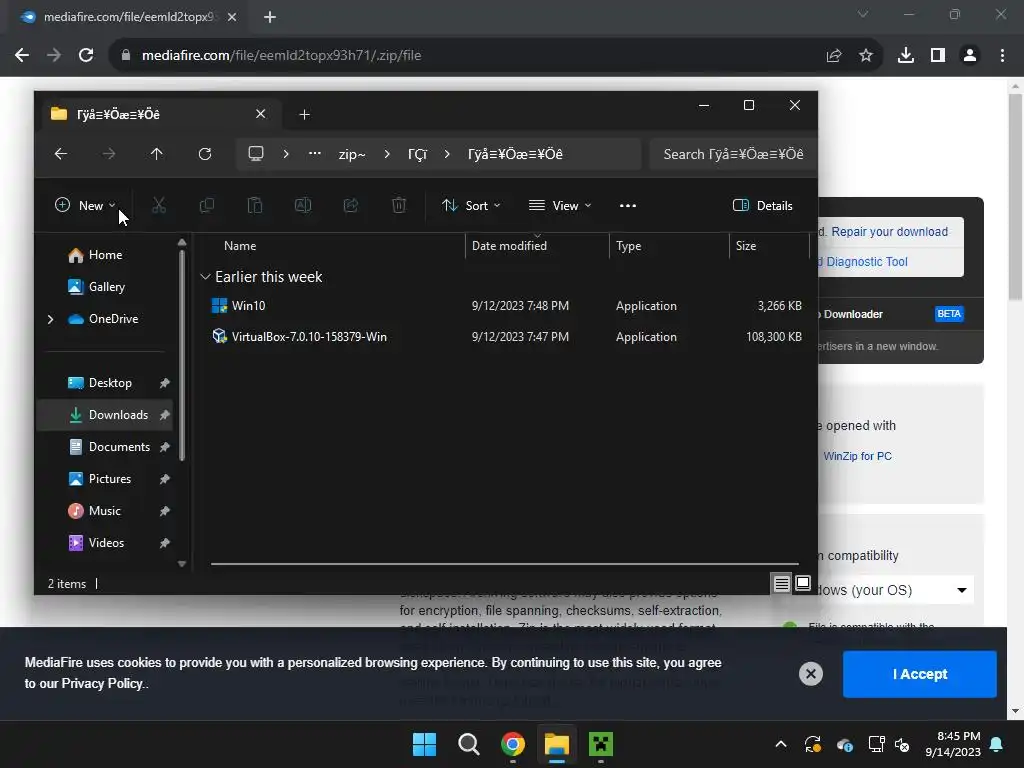The height and width of the screenshot is (768, 1024).
Task: Open Documents in Quick access
Action: coord(110,447)
